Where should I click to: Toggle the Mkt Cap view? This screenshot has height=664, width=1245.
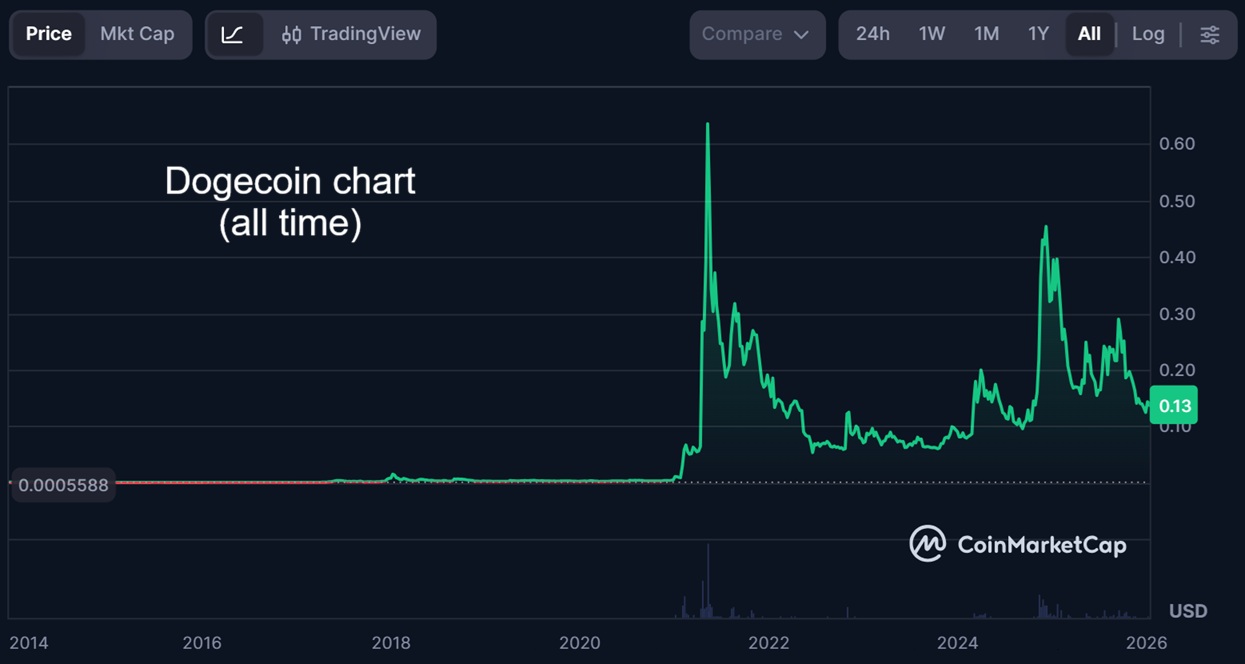[138, 33]
